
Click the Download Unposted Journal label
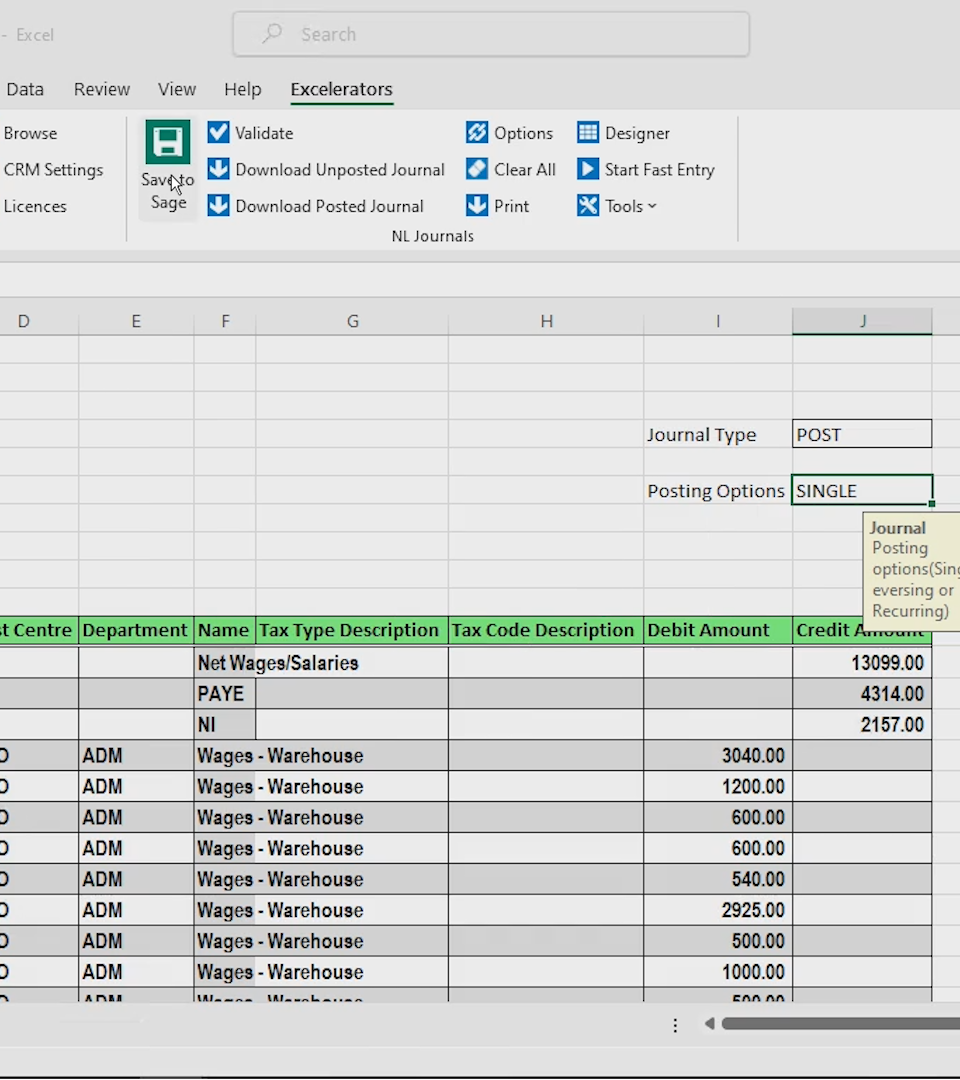[340, 169]
